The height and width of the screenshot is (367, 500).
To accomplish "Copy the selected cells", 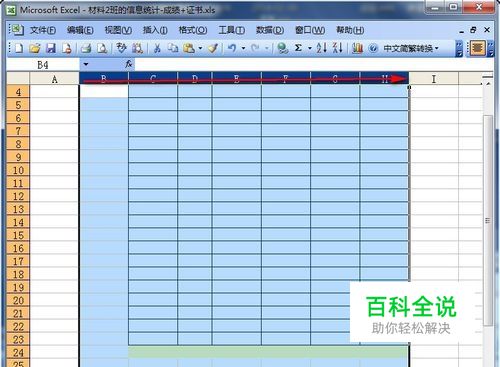I will pos(173,48).
